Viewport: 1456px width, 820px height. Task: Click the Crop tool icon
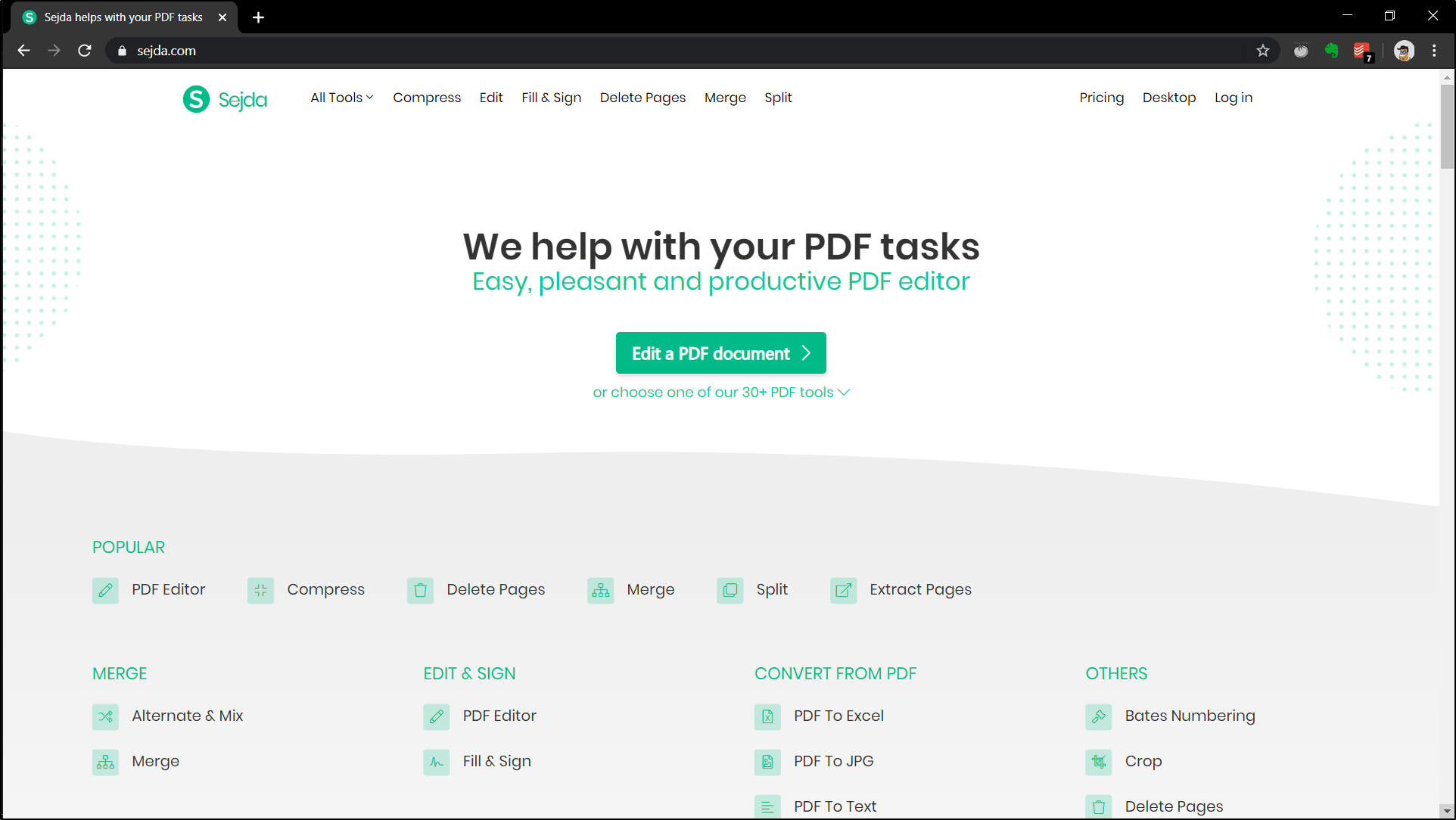point(1098,762)
